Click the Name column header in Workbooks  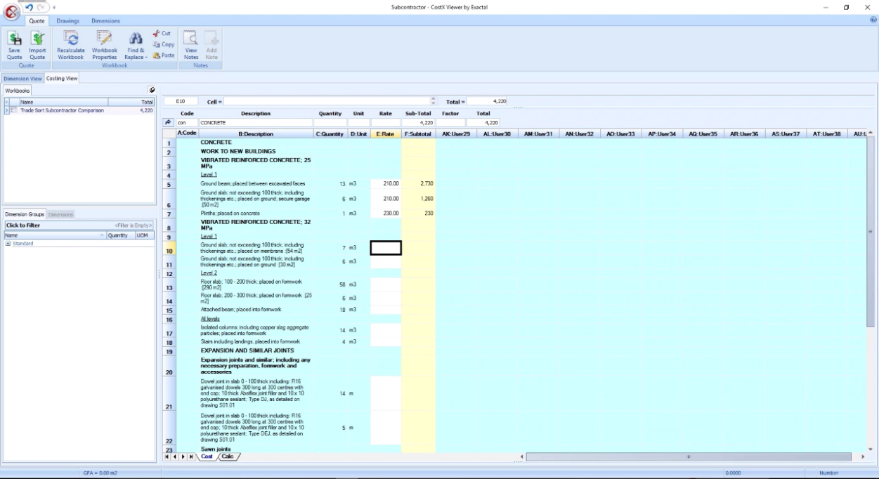coord(63,102)
